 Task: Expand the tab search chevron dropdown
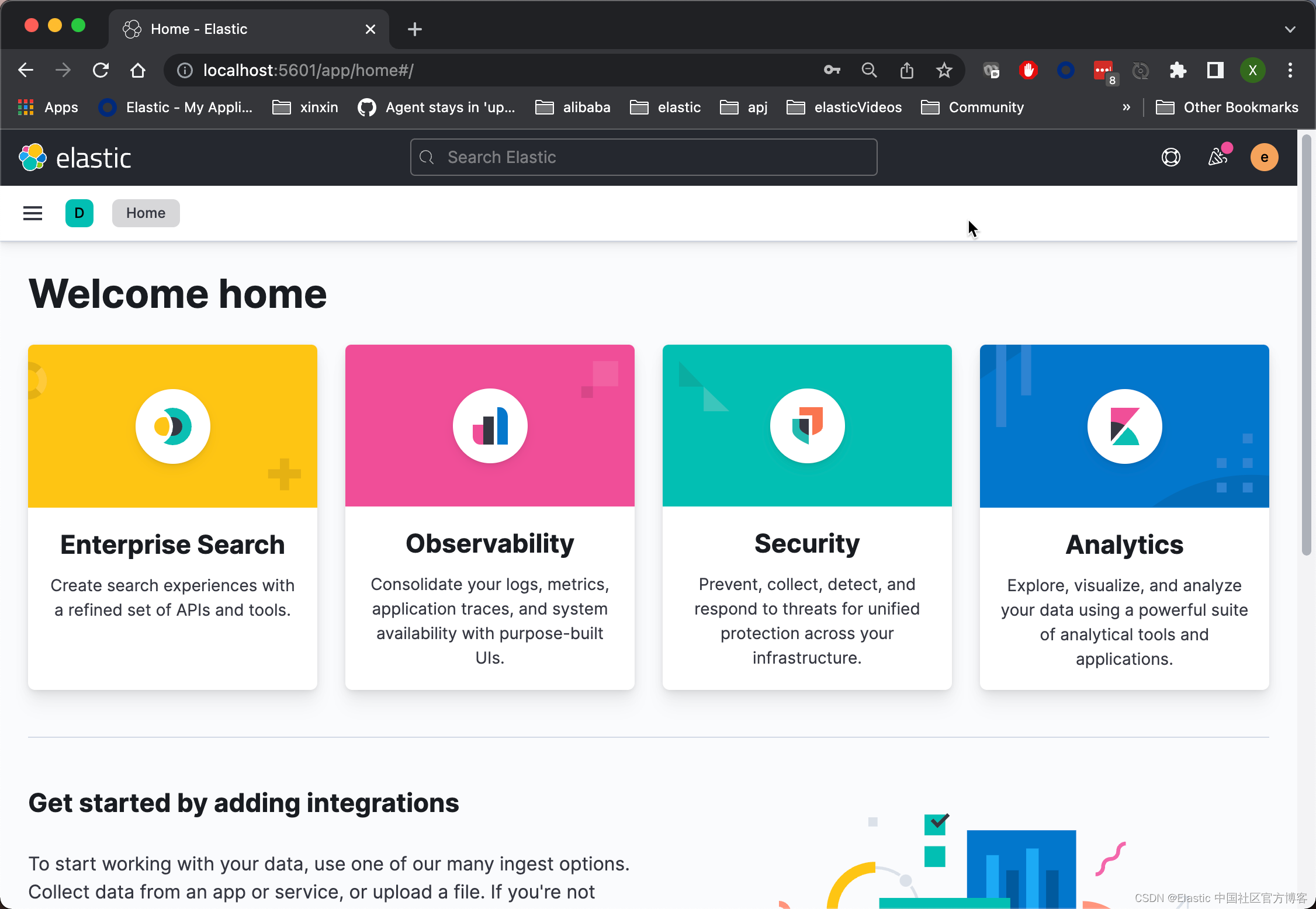(x=1290, y=29)
